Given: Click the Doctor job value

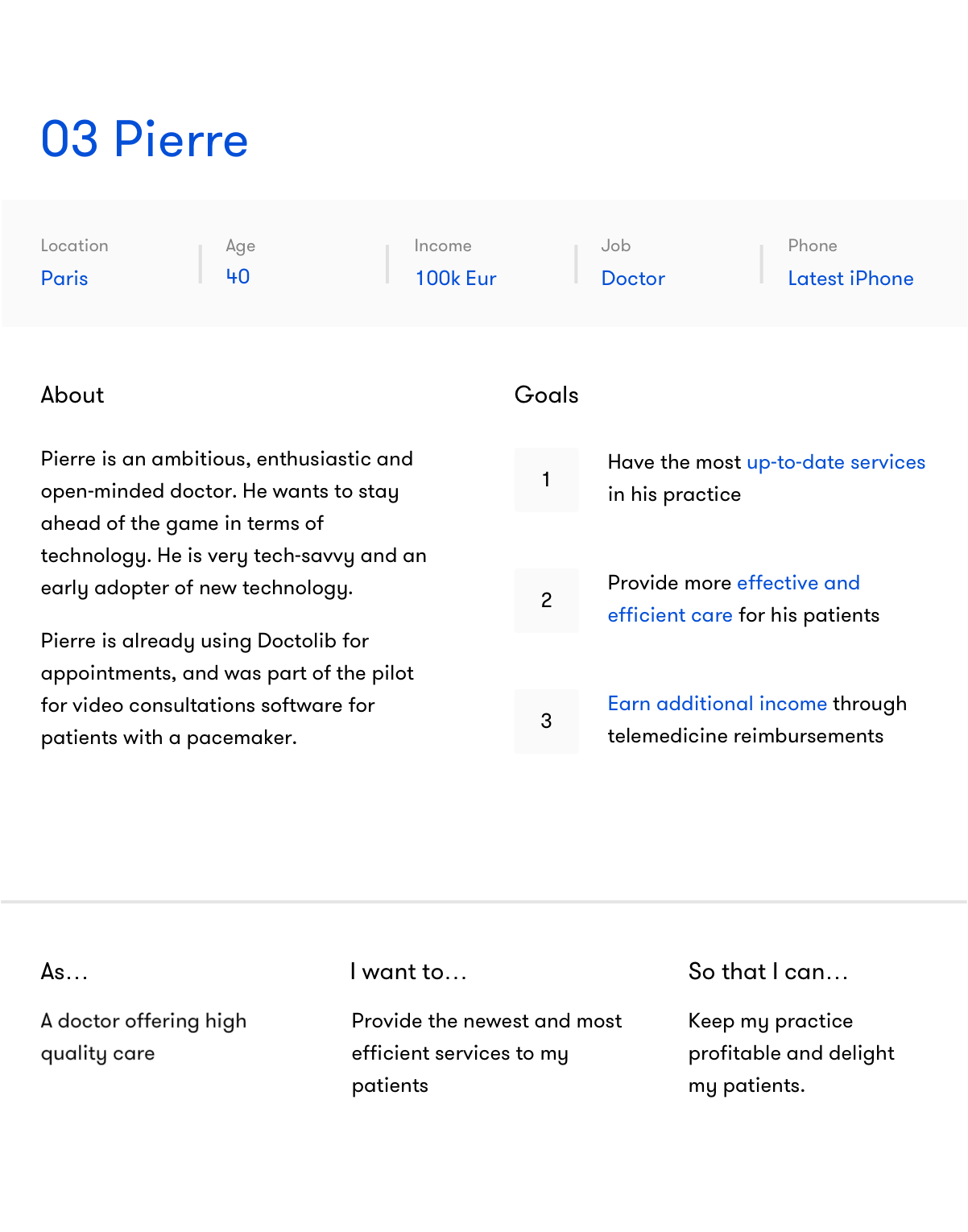Looking at the screenshot, I should point(633,279).
